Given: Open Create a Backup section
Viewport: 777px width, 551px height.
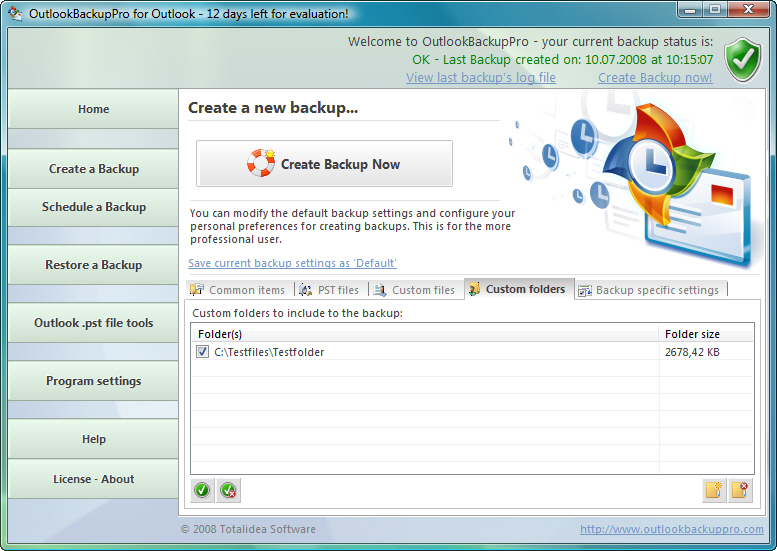Looking at the screenshot, I should click(93, 168).
